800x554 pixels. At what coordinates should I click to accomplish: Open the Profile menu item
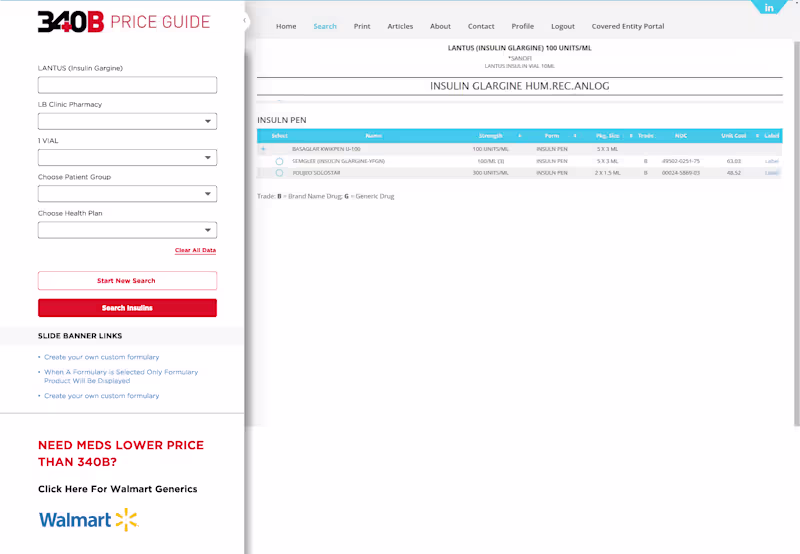(x=522, y=26)
